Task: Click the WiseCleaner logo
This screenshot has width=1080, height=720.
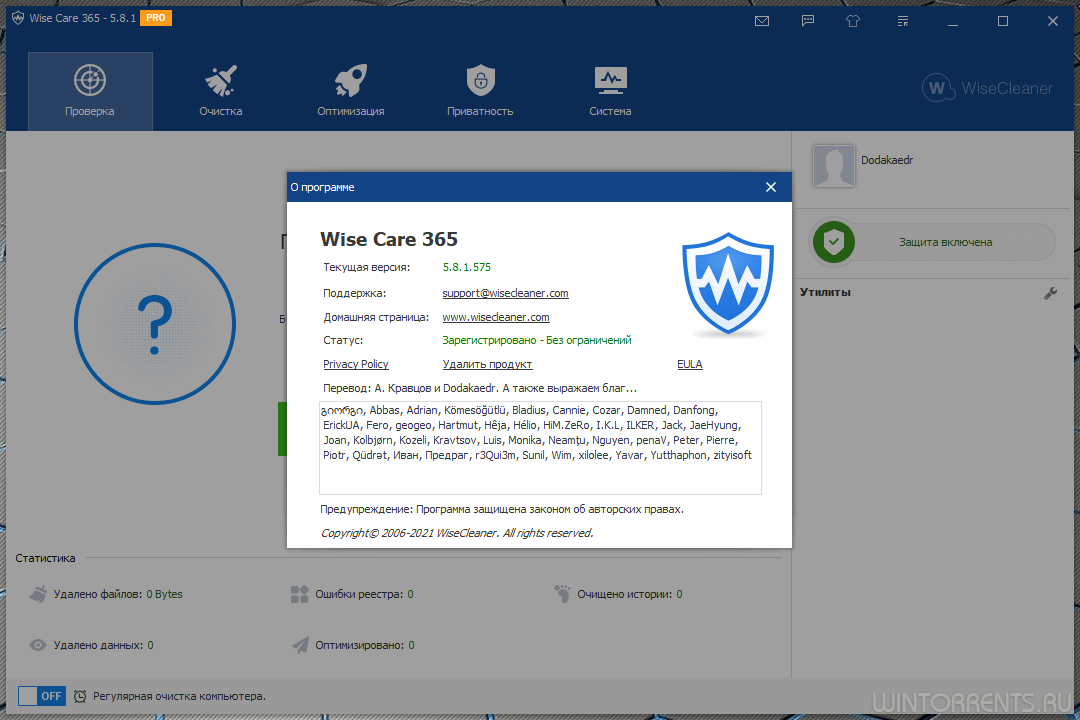Action: point(987,88)
